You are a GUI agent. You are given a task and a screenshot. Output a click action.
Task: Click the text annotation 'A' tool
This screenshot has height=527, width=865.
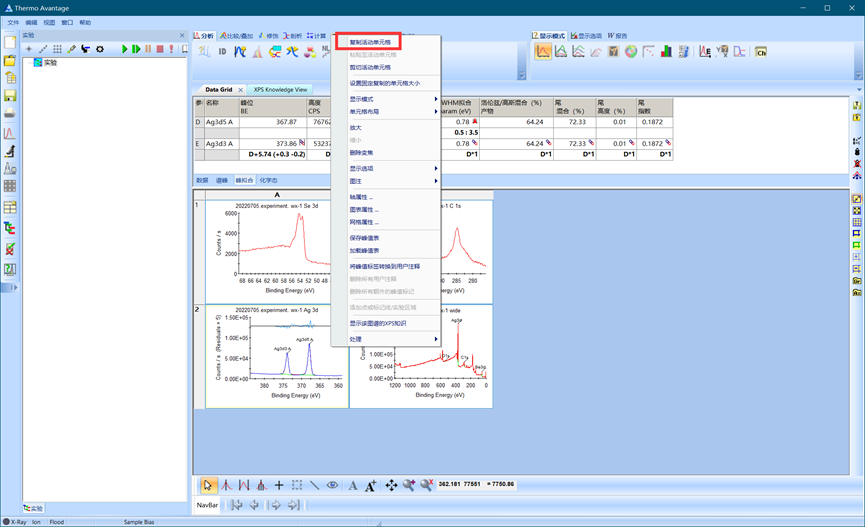[x=352, y=485]
